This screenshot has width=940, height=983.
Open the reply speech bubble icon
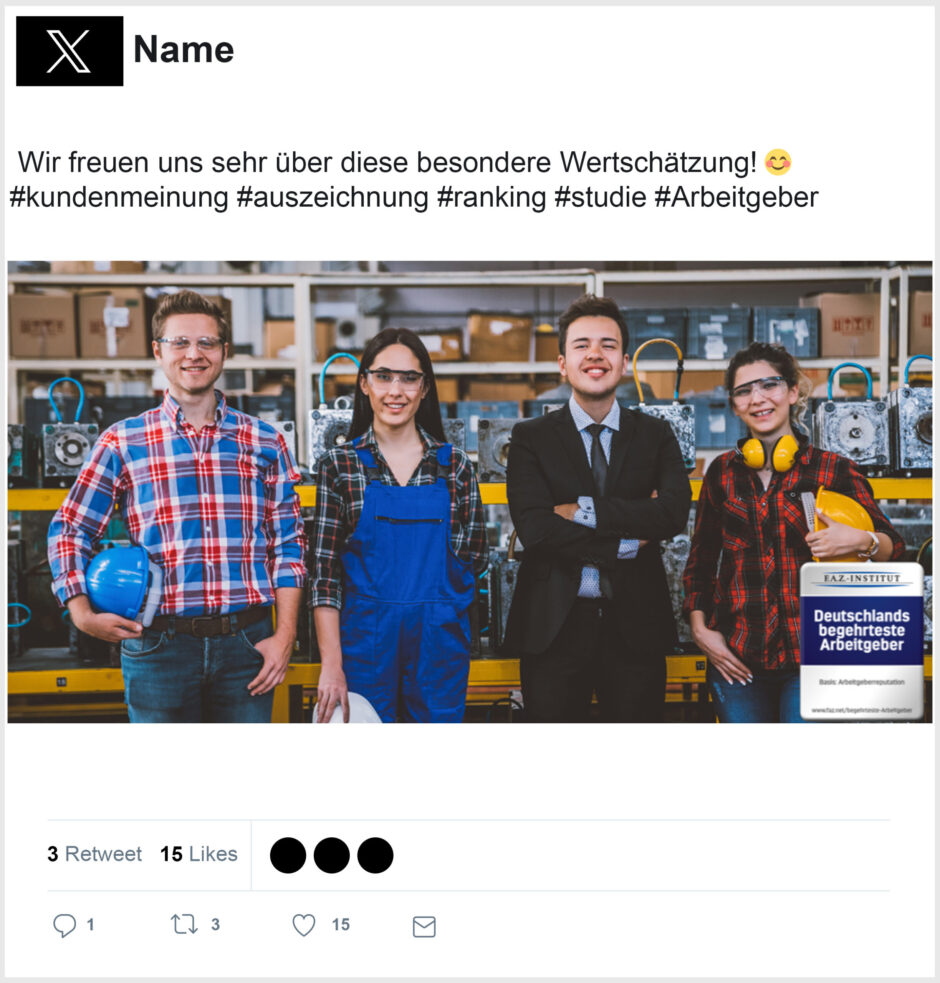click(64, 925)
